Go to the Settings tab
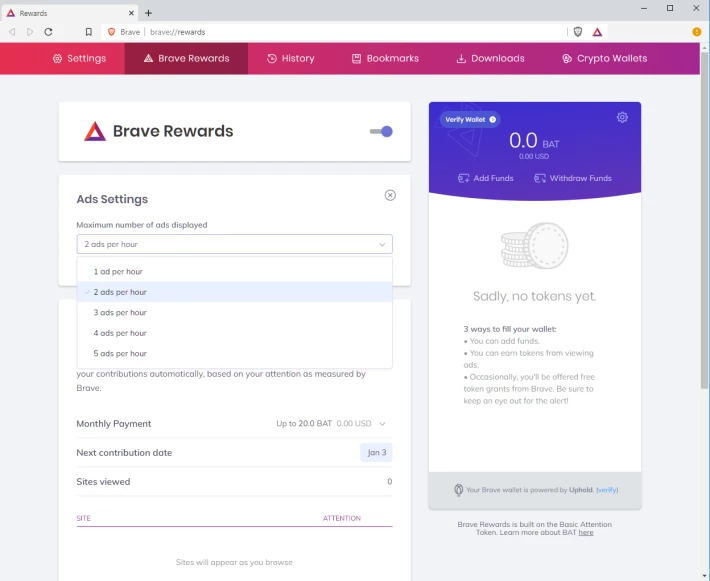The image size is (710, 581). [79, 58]
